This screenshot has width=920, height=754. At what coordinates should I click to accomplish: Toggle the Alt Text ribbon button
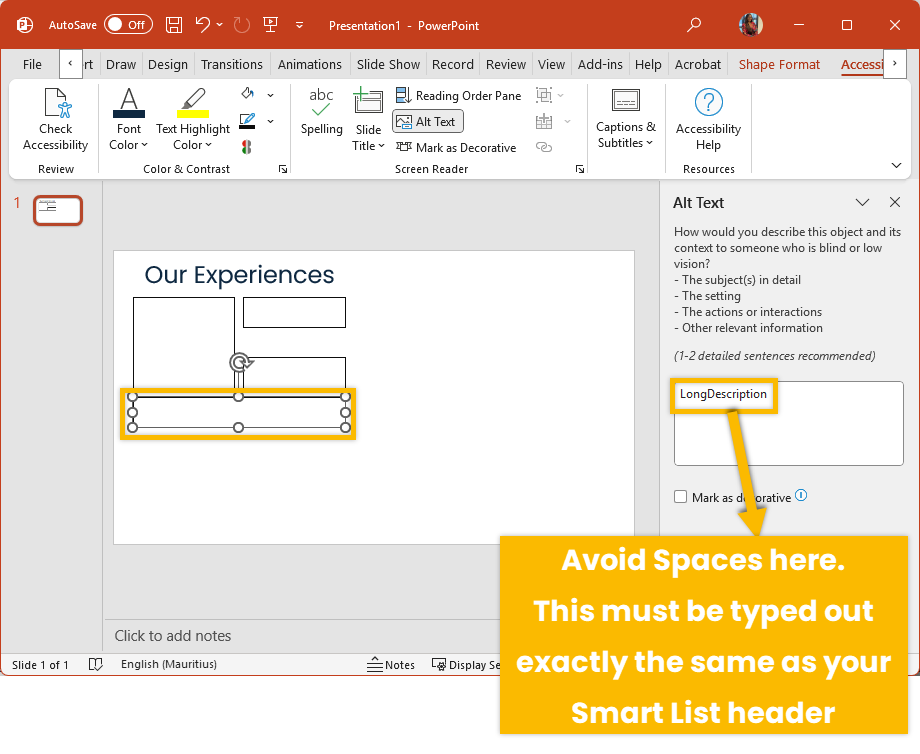click(427, 121)
